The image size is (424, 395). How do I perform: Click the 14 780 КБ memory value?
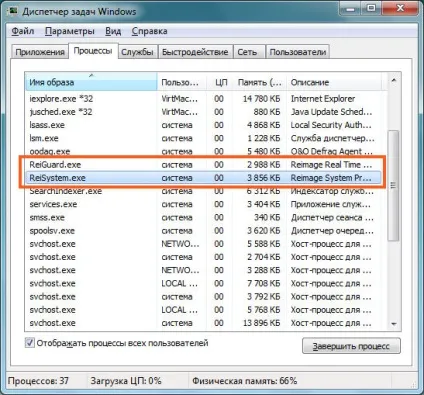point(261,99)
